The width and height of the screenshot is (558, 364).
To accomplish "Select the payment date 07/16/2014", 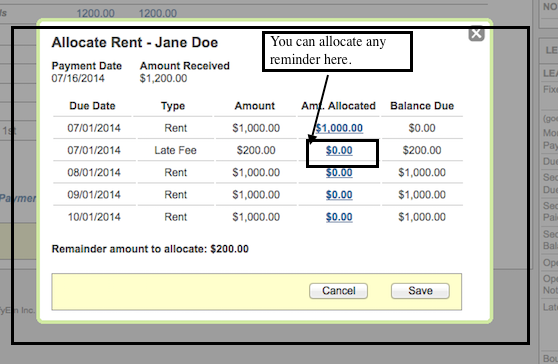I will tap(78, 78).
